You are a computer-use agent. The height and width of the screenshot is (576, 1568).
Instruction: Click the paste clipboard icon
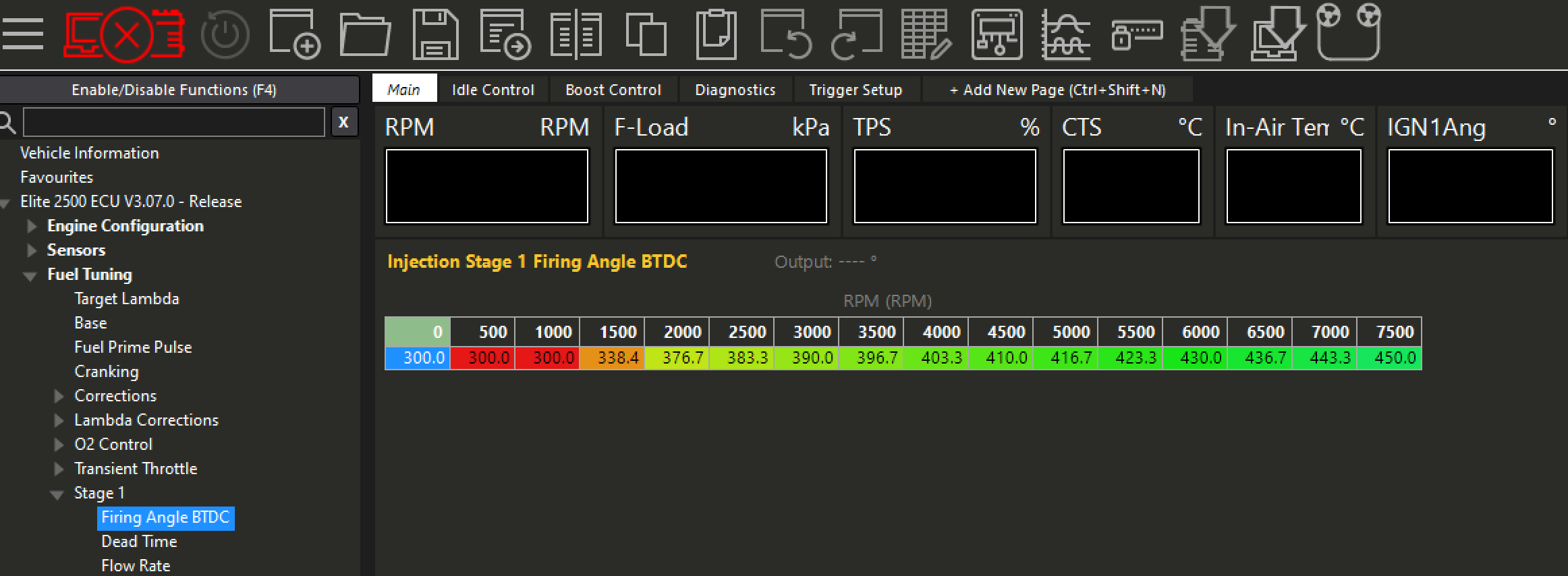[x=716, y=34]
